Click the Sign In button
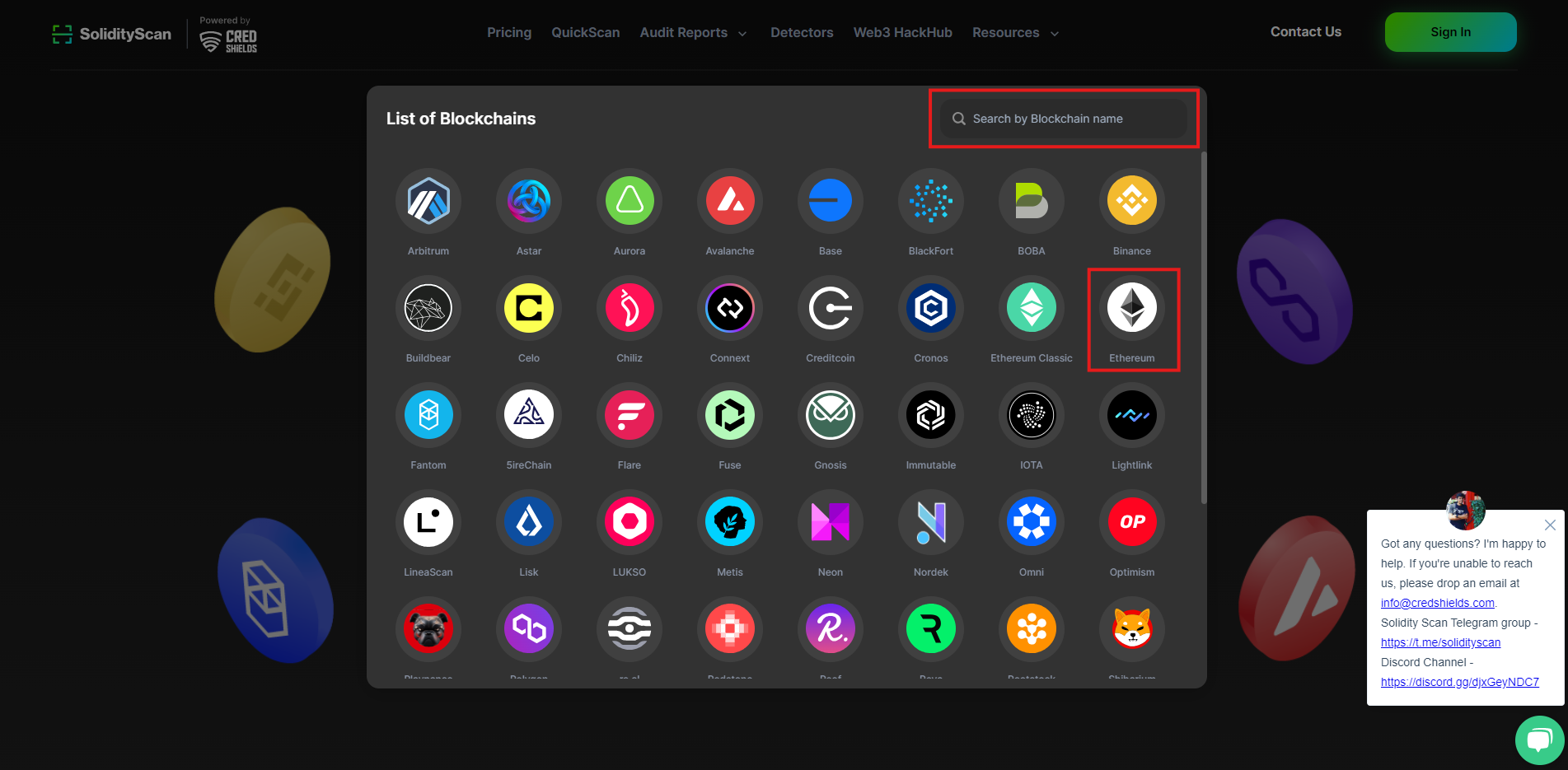 1450,32
